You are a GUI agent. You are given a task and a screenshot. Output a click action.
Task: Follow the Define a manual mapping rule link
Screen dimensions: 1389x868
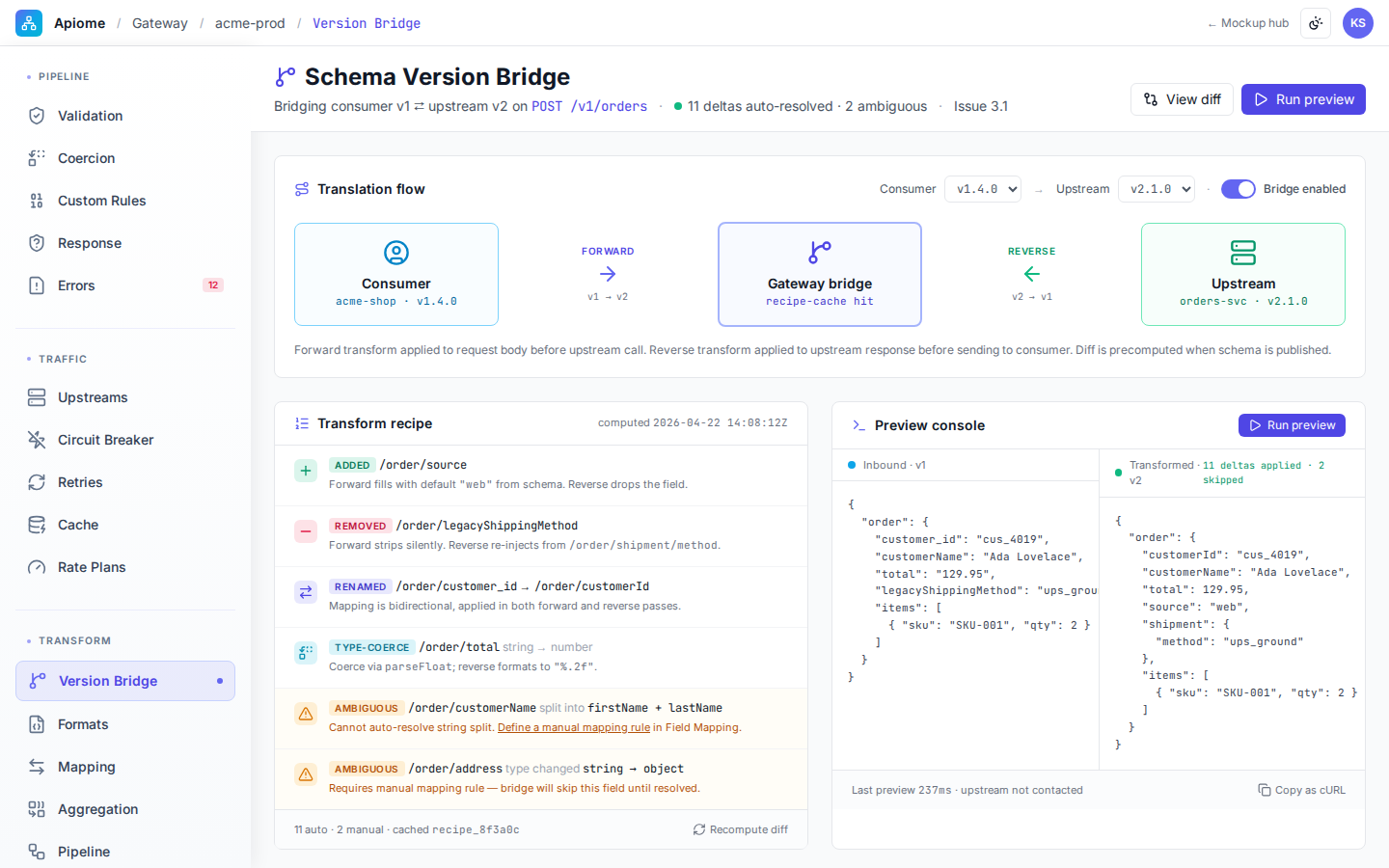pos(574,728)
